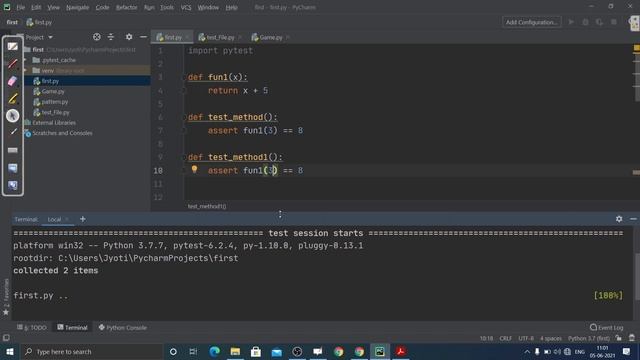Toggle the Terminal tool window button
The width and height of the screenshot is (640, 360).
[x=72, y=327]
